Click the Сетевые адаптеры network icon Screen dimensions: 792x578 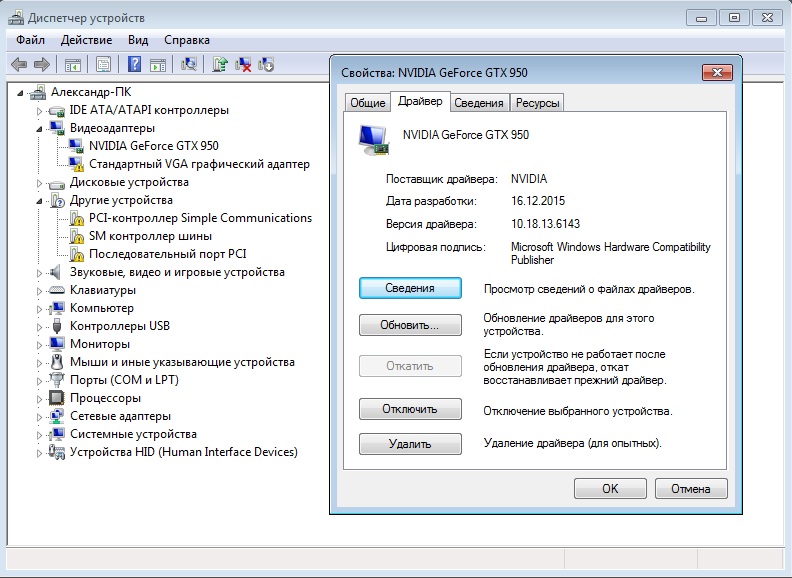[57, 416]
